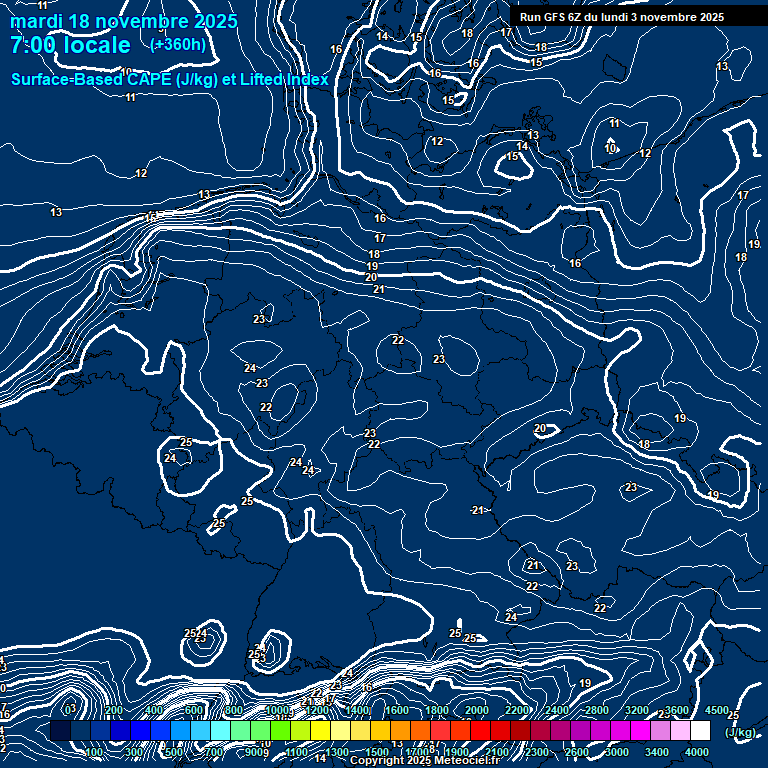Select cyan swatch between 700 and 800
768x768 pixels.
[220, 730]
